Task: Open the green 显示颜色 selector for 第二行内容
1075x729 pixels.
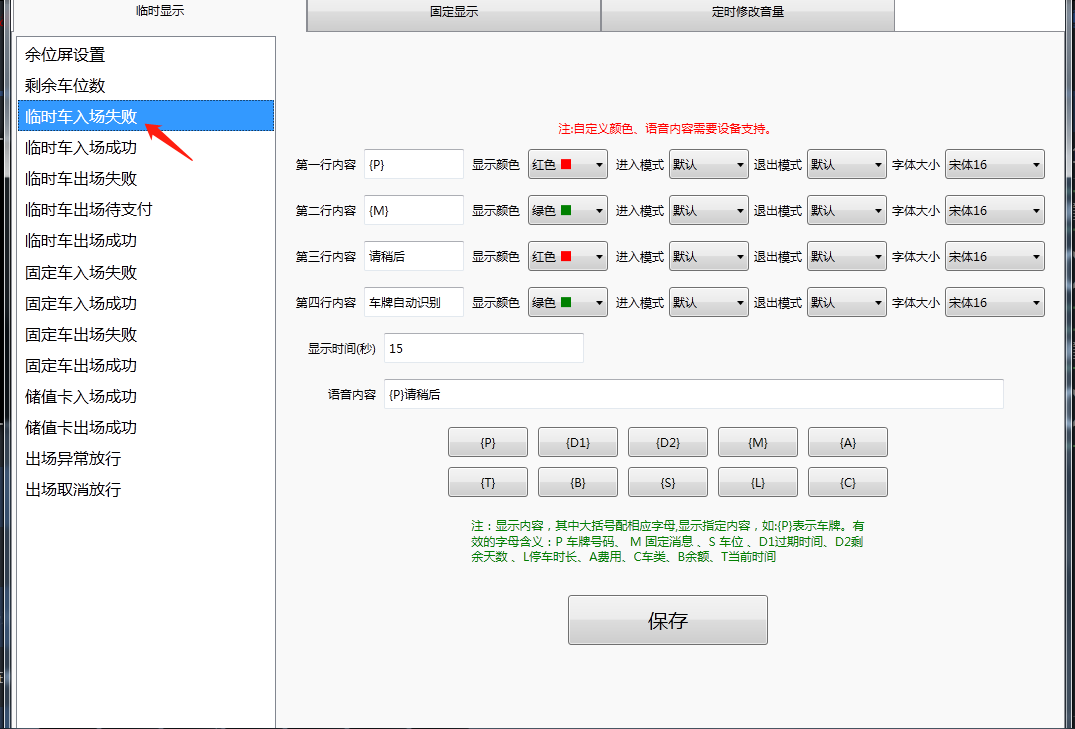Action: pos(568,211)
